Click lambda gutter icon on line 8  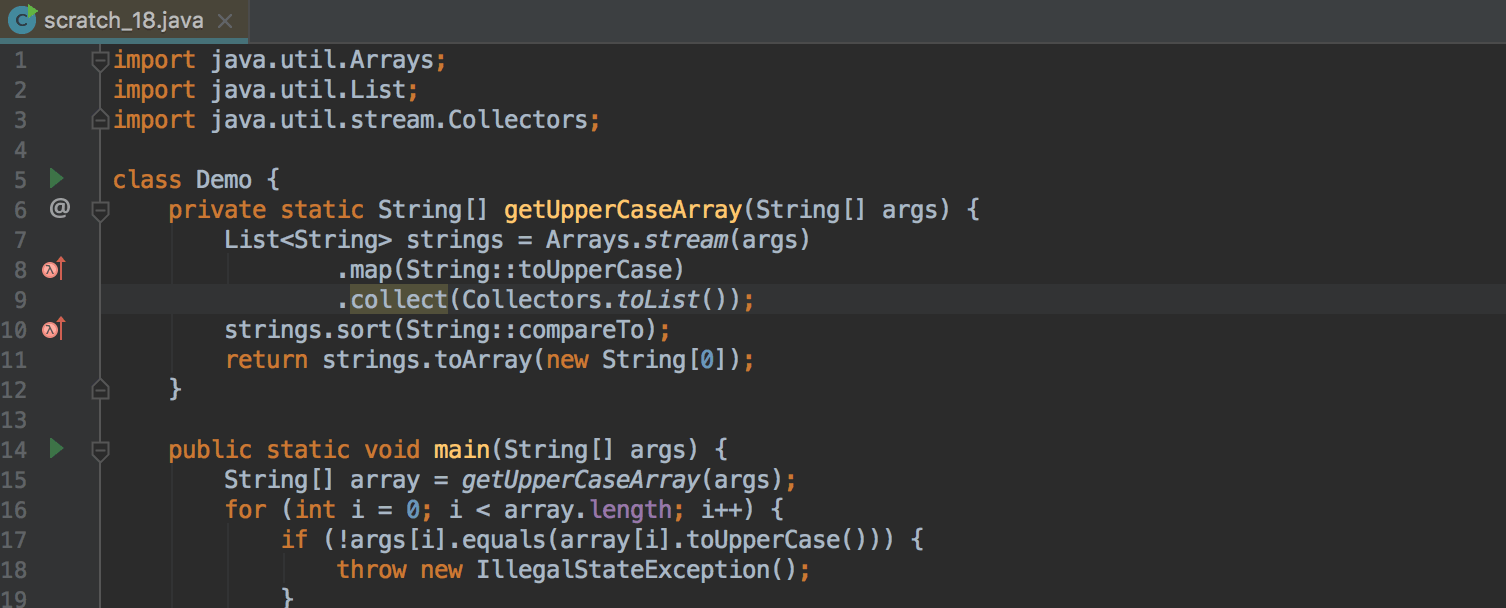click(x=53, y=269)
